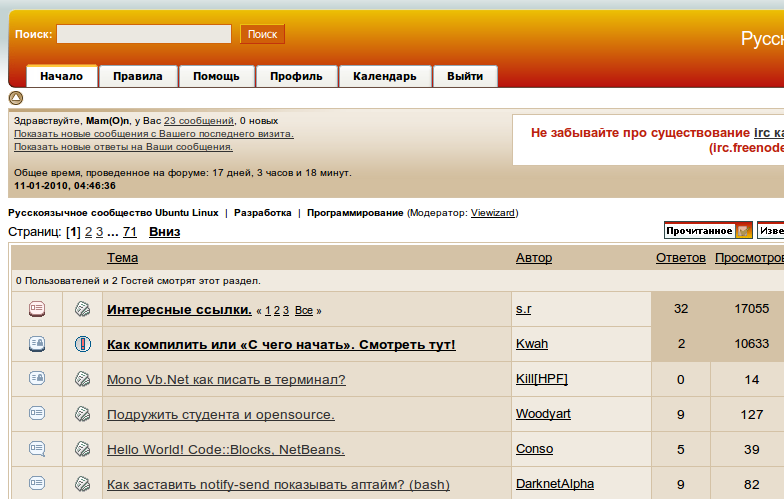Open page 2 of Интересные ссылки topic

click(x=277, y=310)
